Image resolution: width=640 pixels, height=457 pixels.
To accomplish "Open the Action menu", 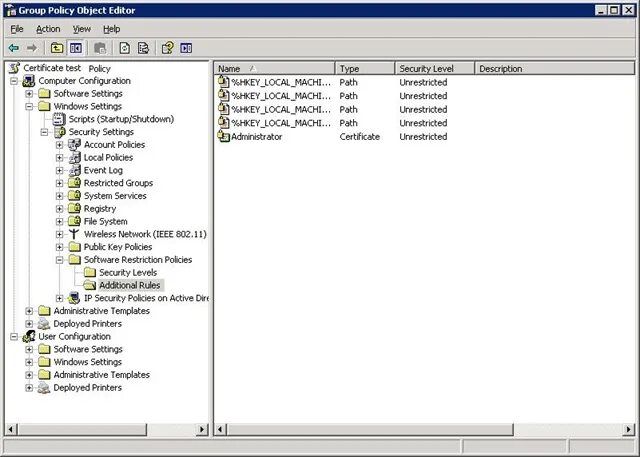I will [x=48, y=29].
